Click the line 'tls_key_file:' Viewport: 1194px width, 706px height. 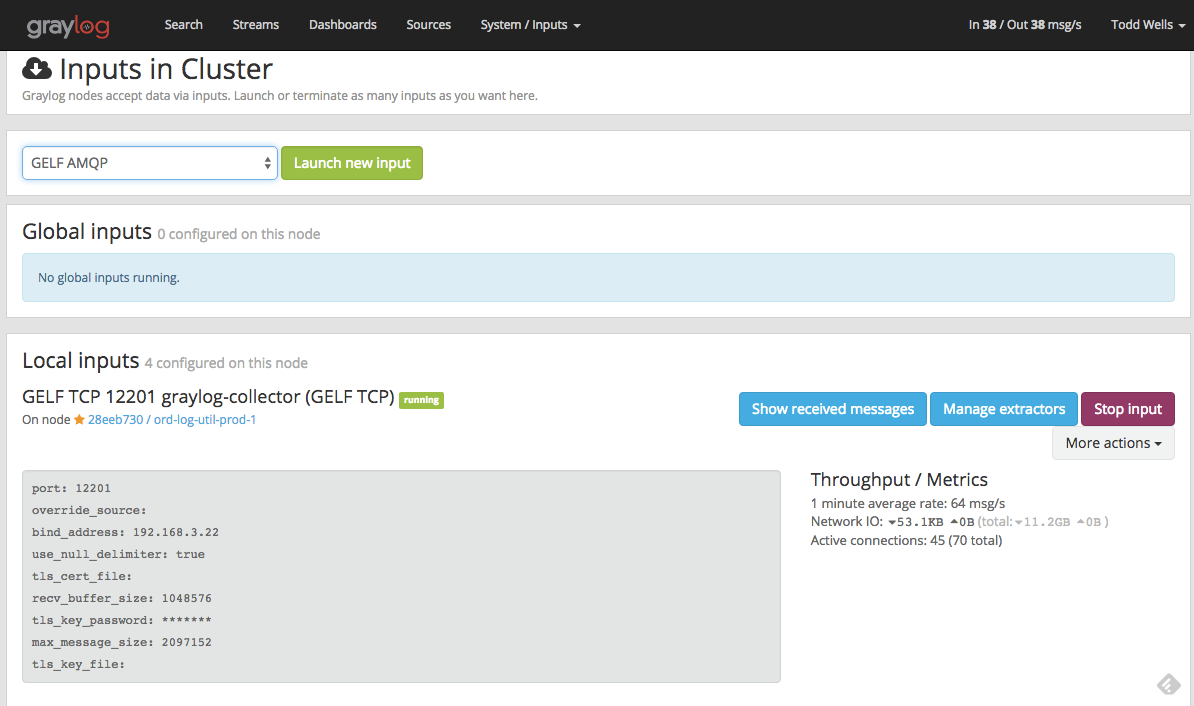(78, 665)
